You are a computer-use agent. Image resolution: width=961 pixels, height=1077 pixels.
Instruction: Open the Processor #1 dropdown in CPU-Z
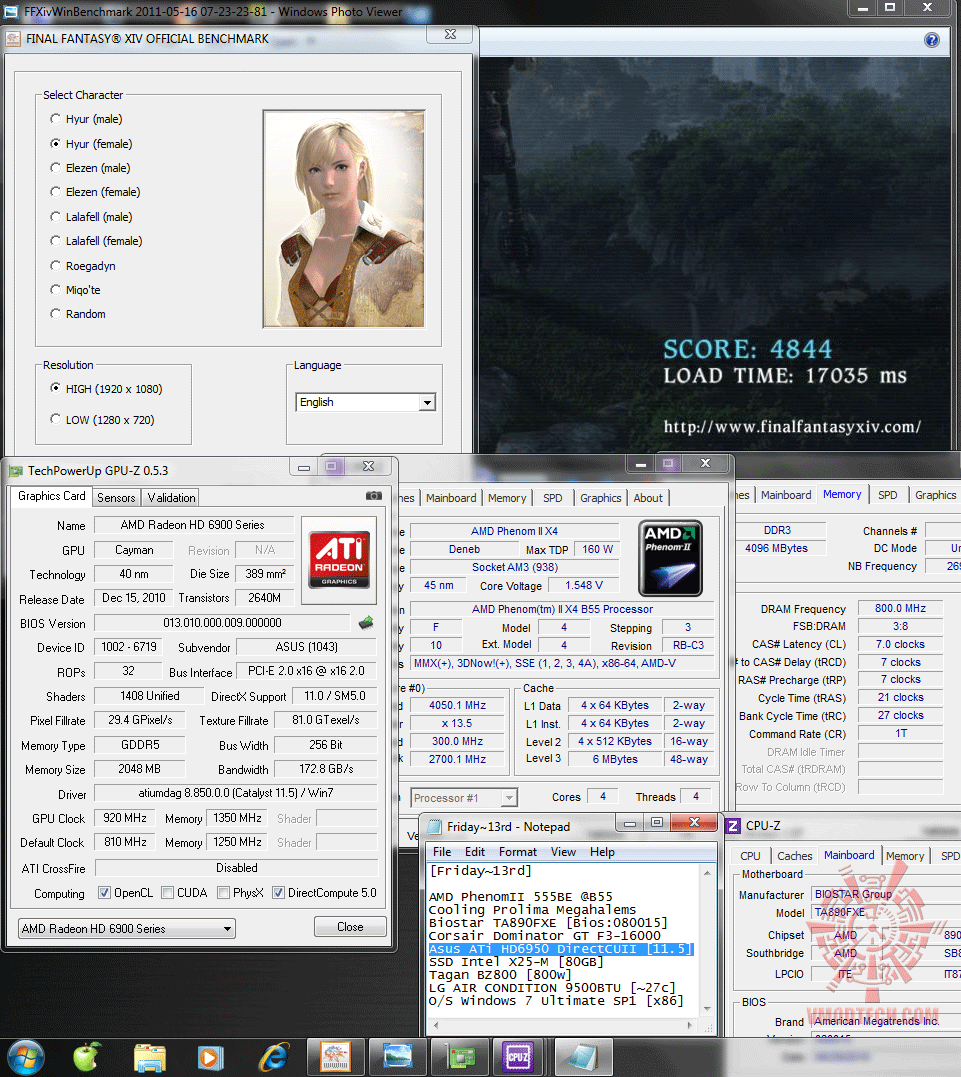(464, 797)
